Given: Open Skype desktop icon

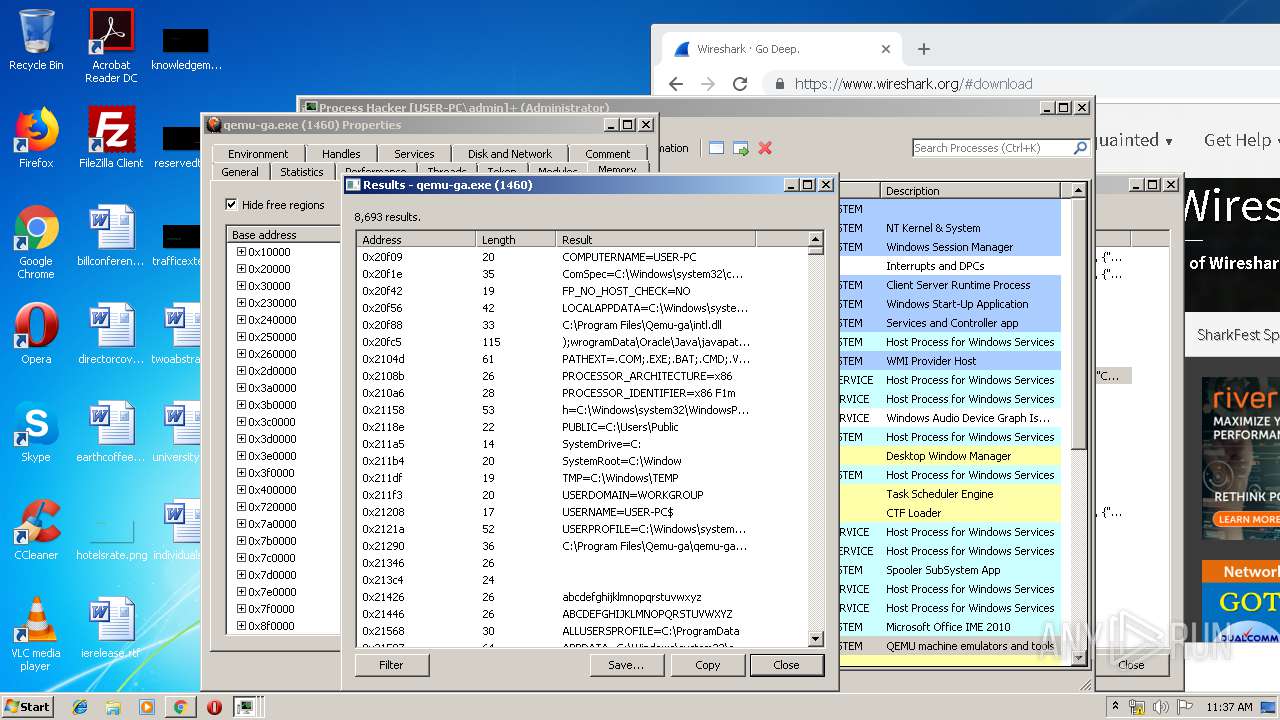Looking at the screenshot, I should [x=36, y=432].
